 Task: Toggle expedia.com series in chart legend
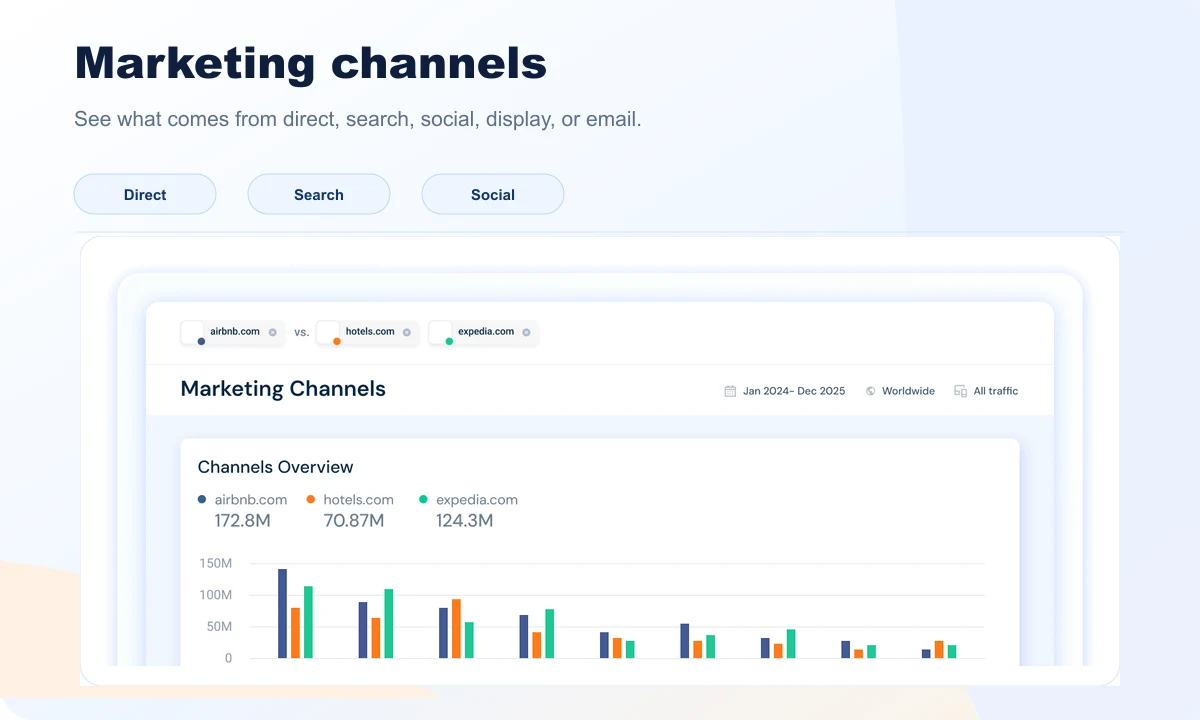[469, 499]
